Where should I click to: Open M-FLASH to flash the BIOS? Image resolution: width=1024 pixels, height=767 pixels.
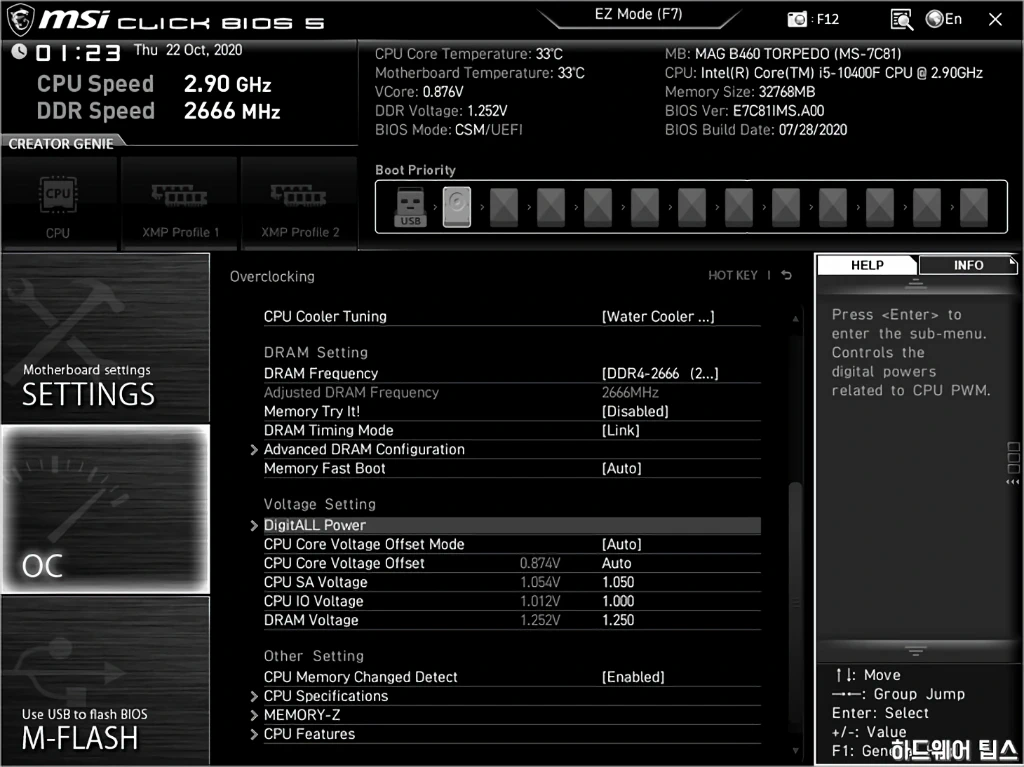pos(106,680)
